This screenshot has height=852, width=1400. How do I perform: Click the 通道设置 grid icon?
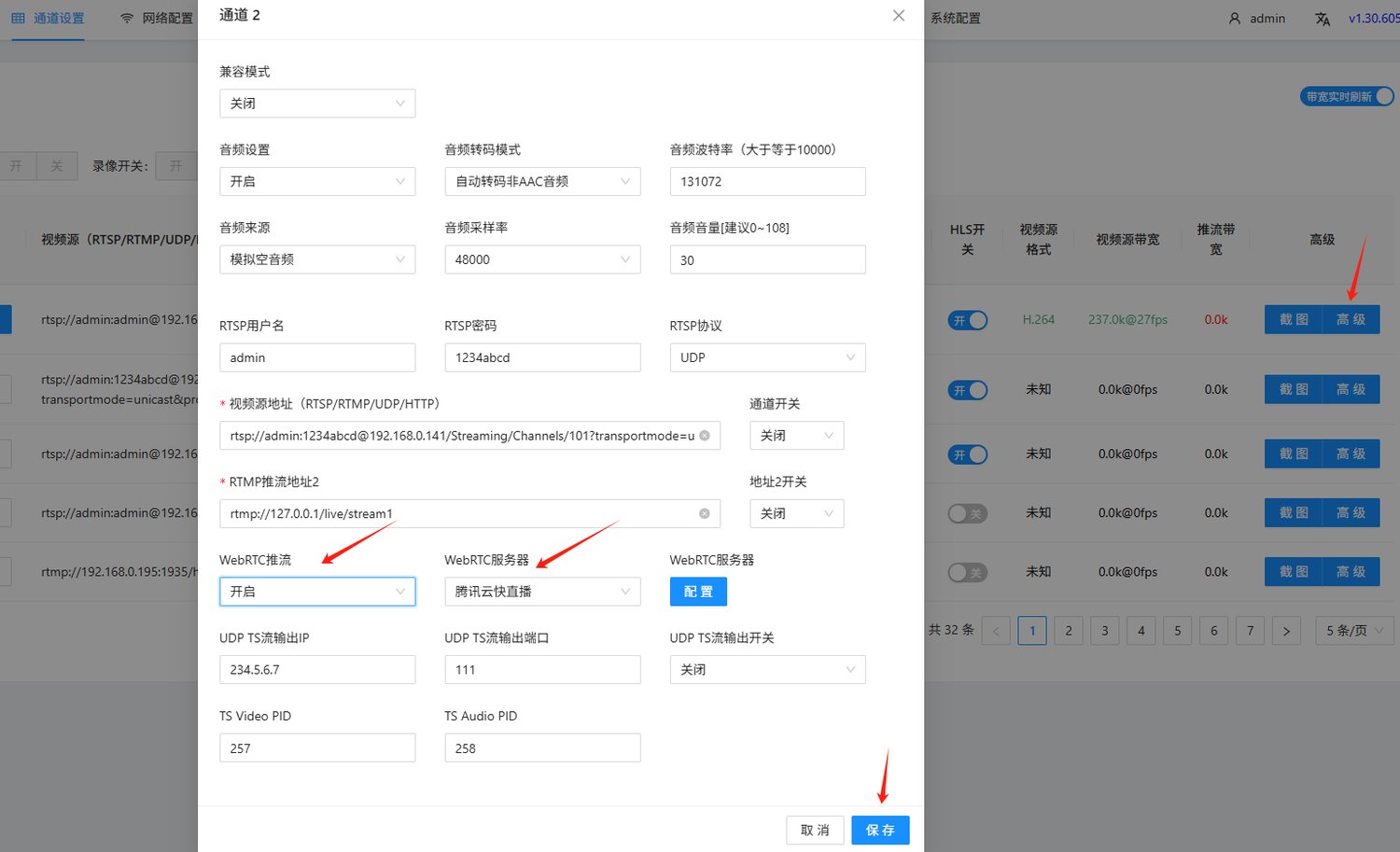point(18,19)
